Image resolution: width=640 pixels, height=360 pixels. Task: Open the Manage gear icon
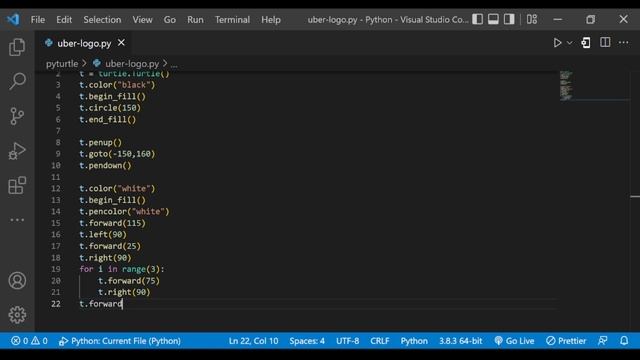point(17,315)
